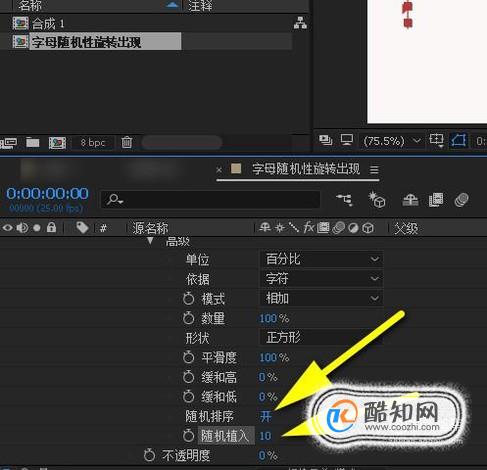This screenshot has height=470, width=487.
Task: Toggle stopwatch for 平滑度 property
Action: coord(188,357)
